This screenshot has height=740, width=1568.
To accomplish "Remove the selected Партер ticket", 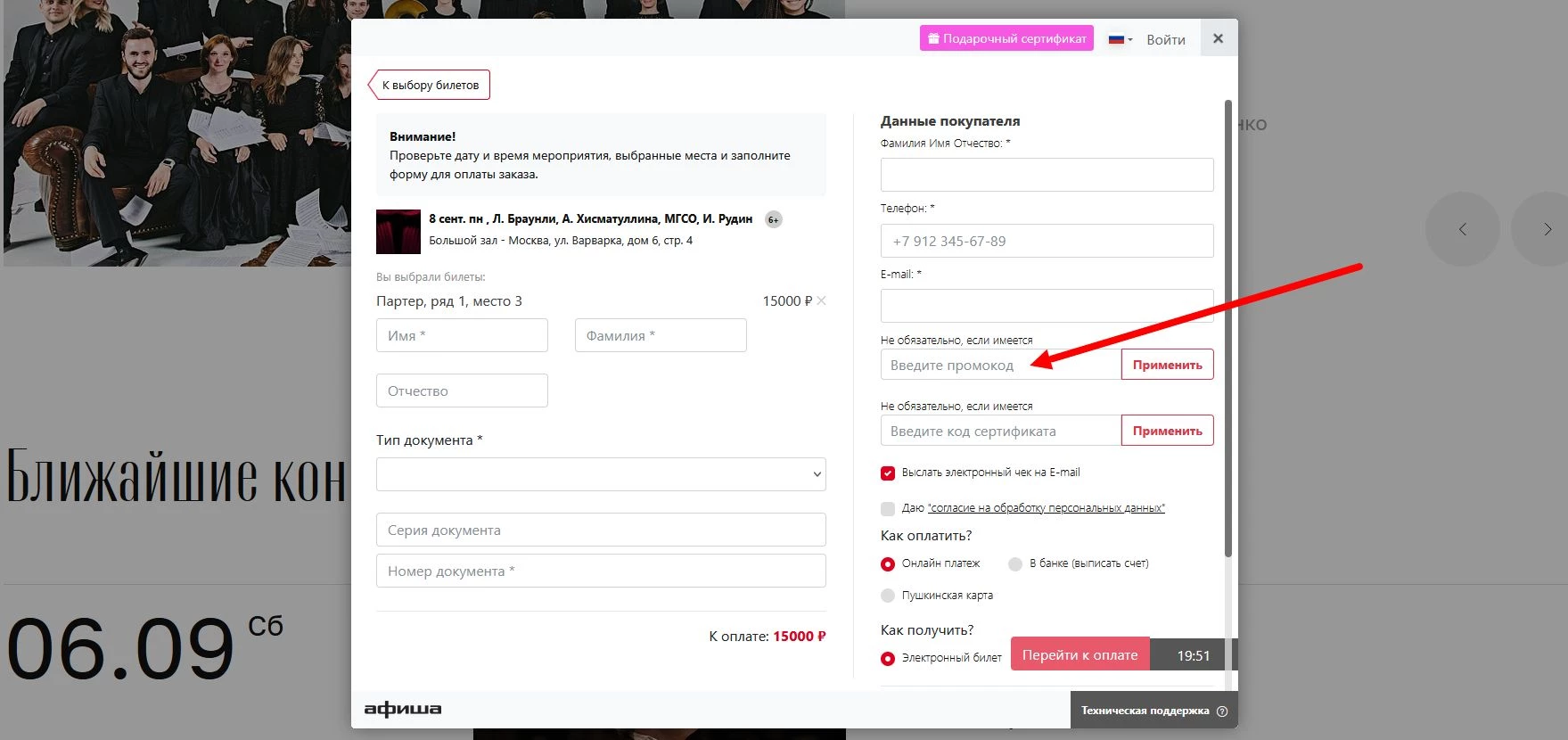I will pos(821,301).
